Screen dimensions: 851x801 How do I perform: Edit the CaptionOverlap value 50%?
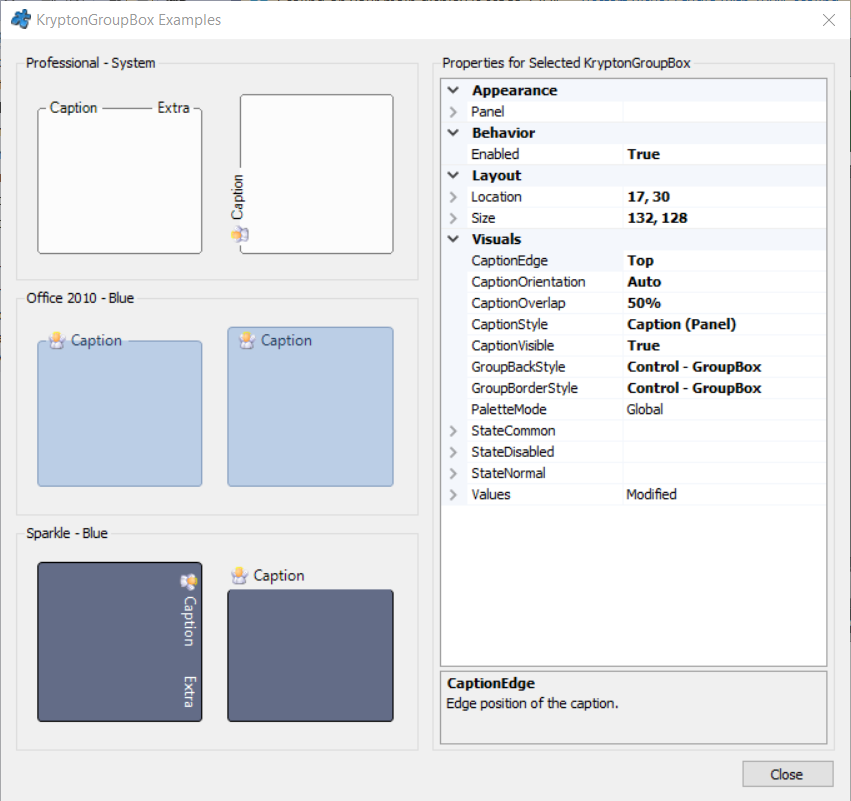point(725,303)
